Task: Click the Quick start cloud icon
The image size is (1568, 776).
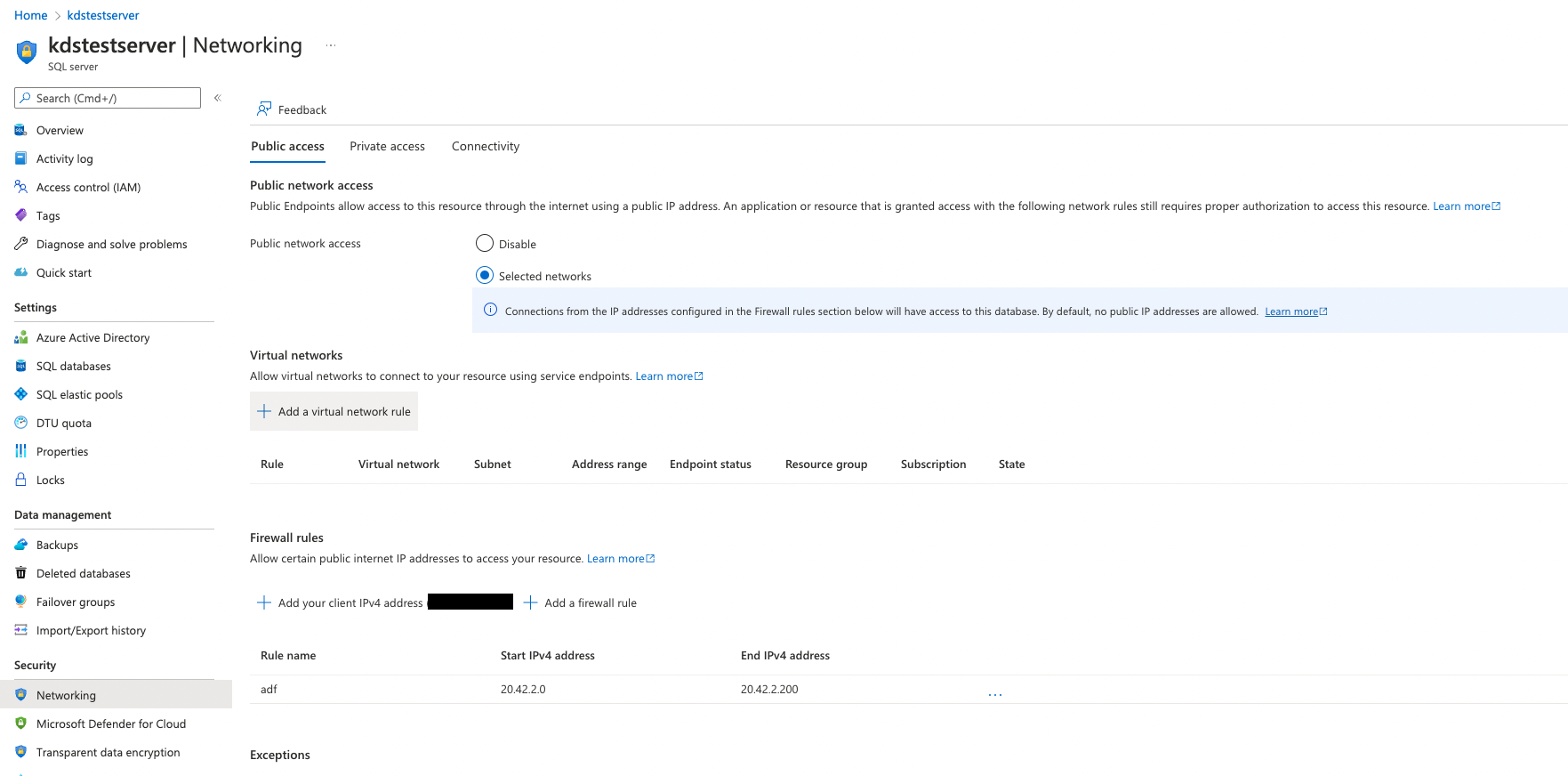Action: pyautogui.click(x=20, y=272)
